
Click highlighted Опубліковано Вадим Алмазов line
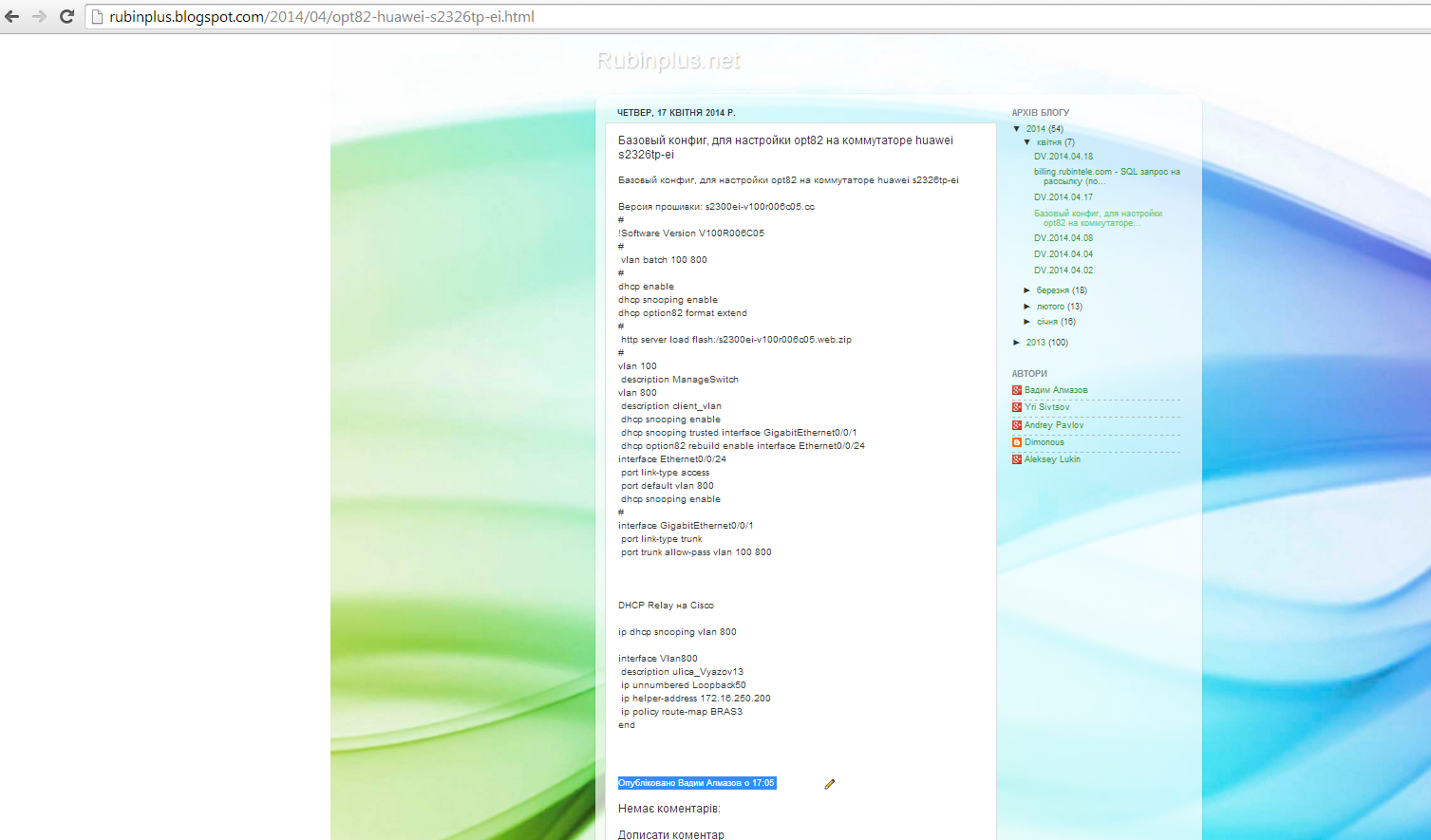[x=696, y=783]
